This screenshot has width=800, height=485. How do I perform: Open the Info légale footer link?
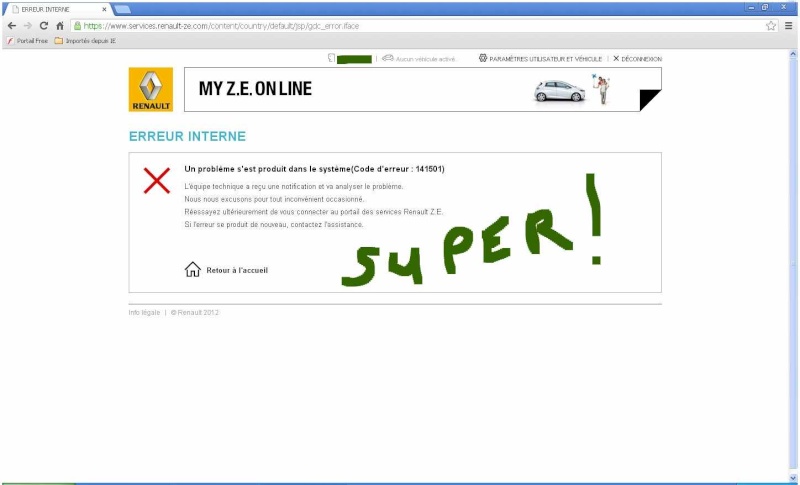(x=144, y=313)
